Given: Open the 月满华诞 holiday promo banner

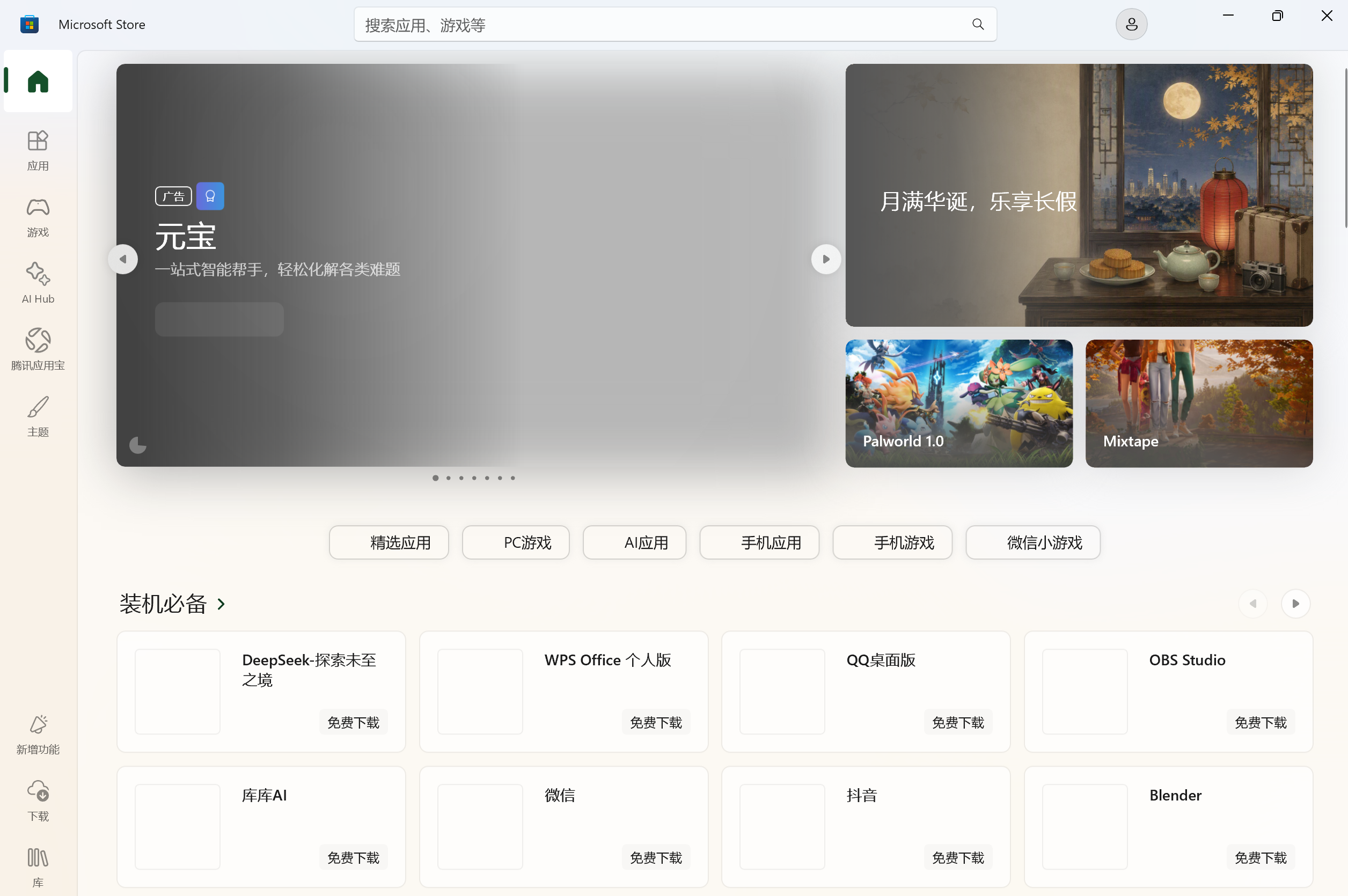Looking at the screenshot, I should [x=1079, y=195].
